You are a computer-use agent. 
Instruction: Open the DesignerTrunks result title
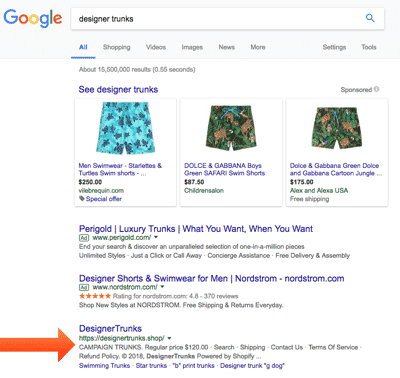[110, 329]
